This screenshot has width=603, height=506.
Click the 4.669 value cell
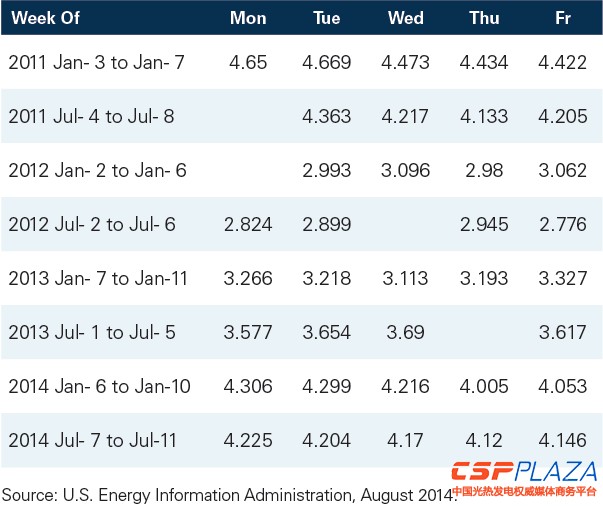(327, 62)
